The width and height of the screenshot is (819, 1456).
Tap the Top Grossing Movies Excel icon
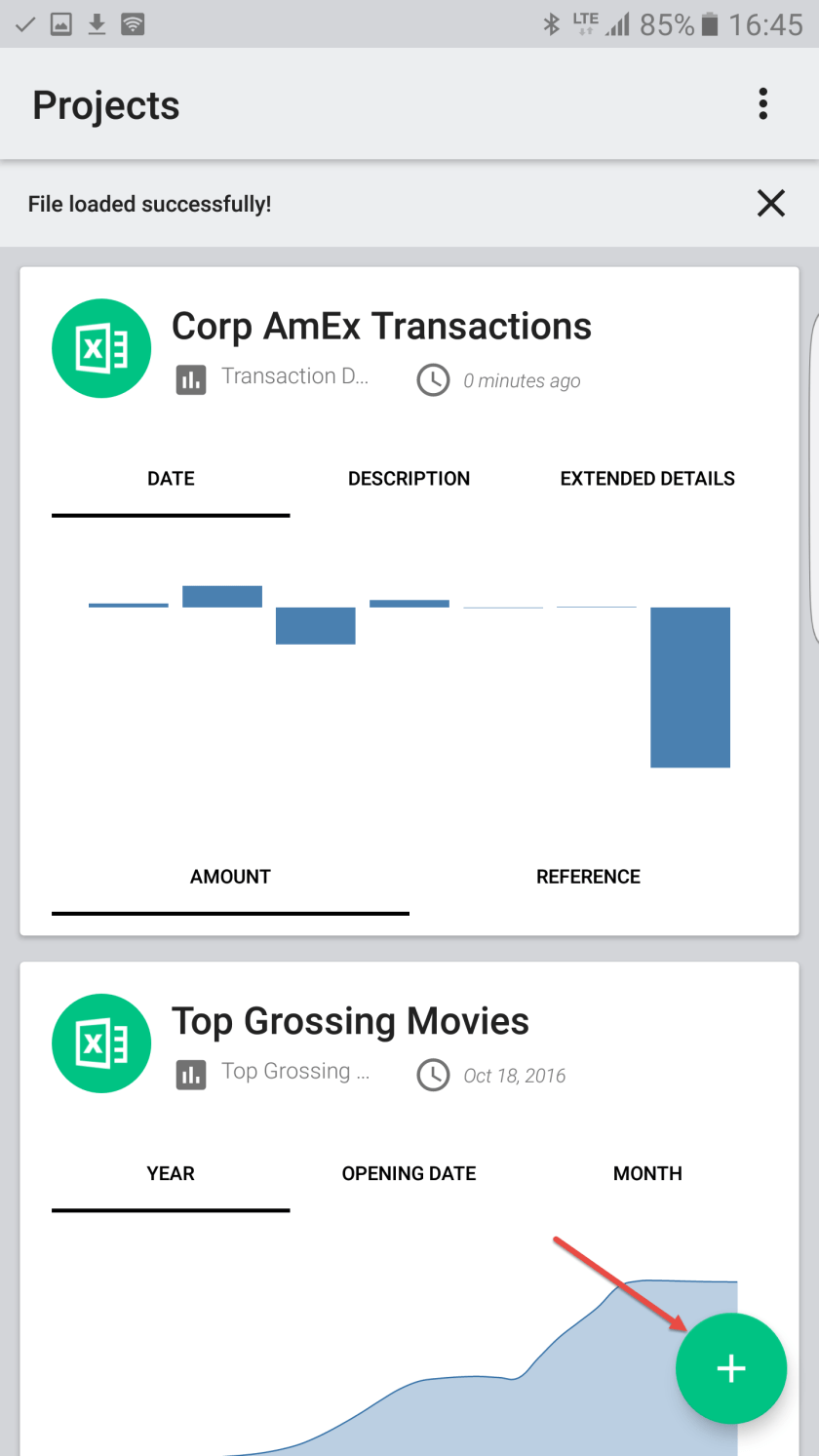[x=101, y=1043]
